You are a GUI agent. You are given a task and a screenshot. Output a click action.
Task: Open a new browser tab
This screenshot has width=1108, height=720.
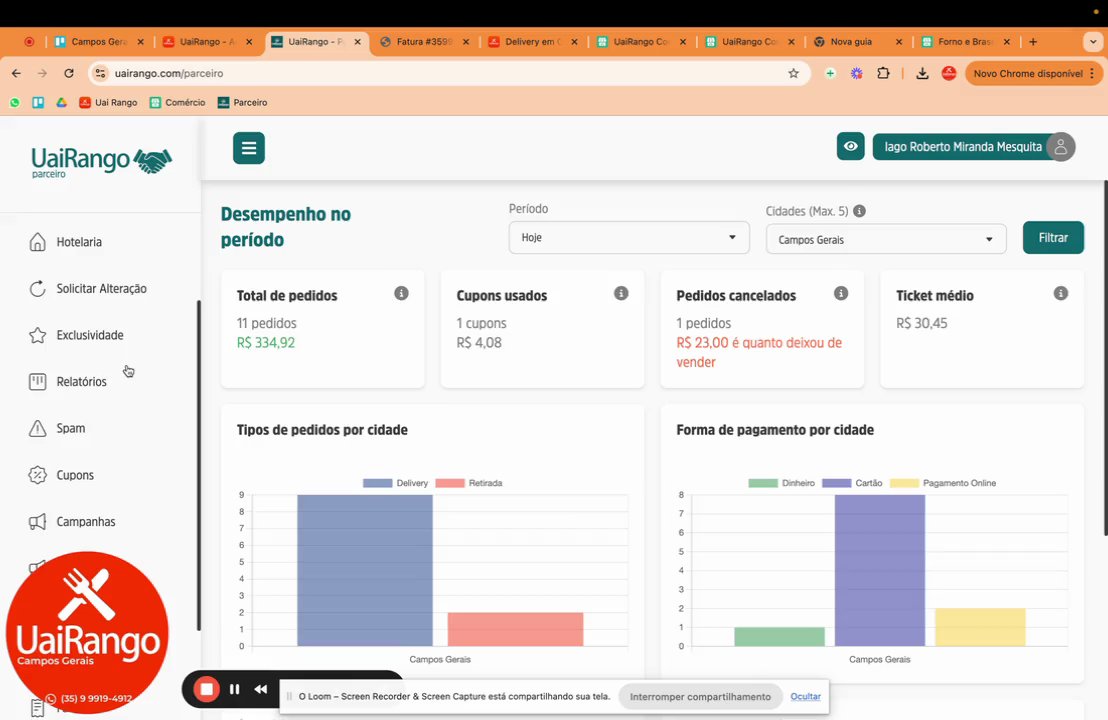[x=1033, y=42]
